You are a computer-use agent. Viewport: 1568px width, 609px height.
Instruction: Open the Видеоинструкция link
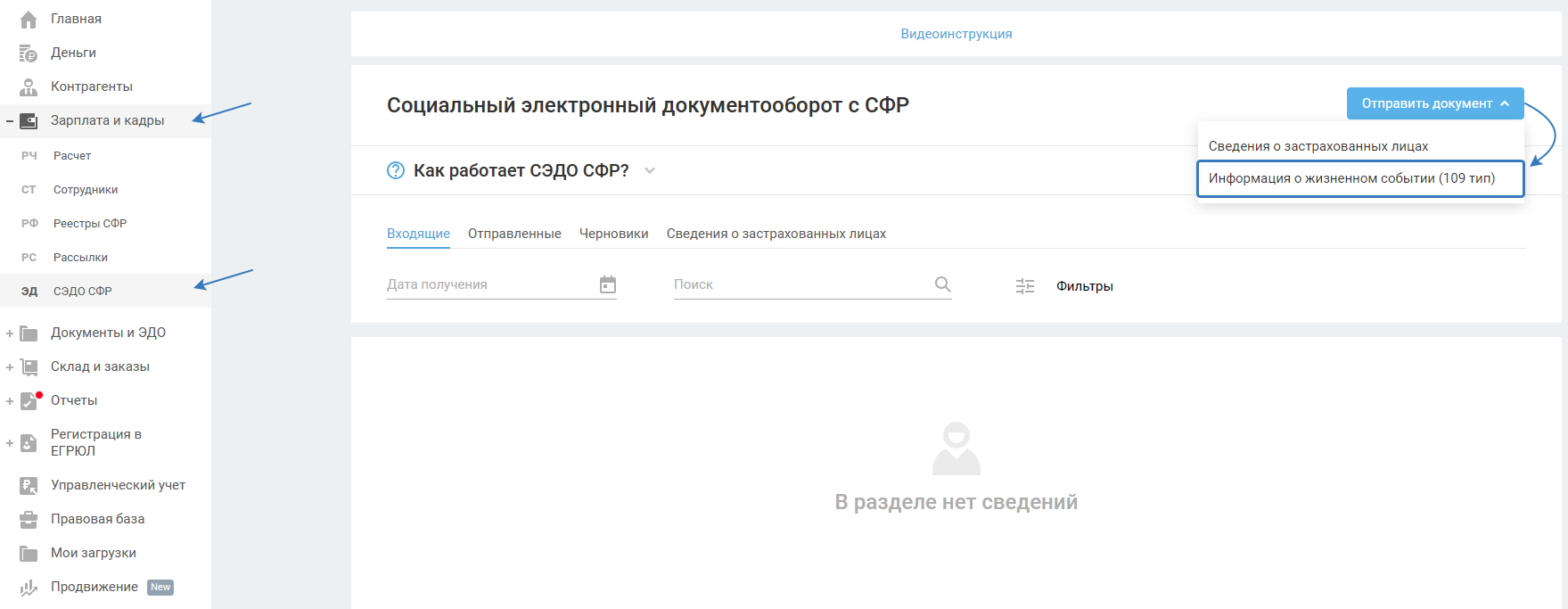956,34
